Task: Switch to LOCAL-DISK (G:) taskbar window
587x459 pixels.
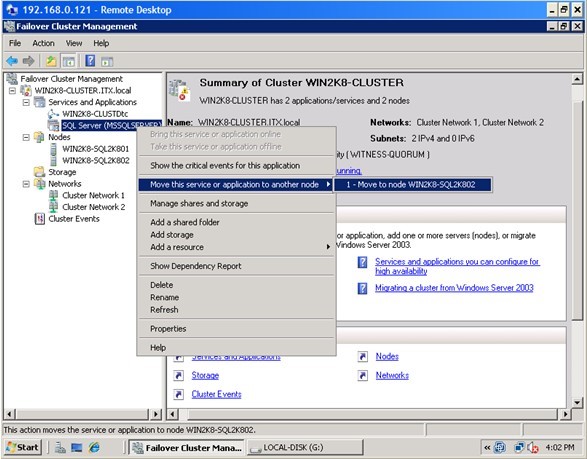Action: pyautogui.click(x=304, y=447)
